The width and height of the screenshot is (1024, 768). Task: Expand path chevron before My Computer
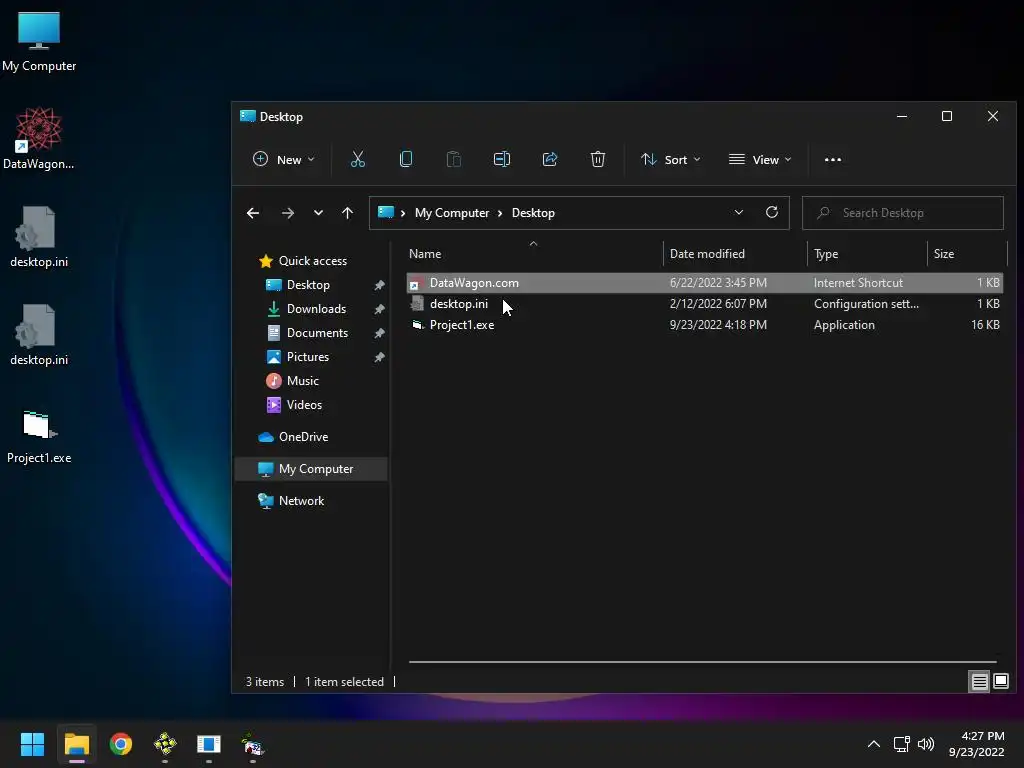pos(403,213)
